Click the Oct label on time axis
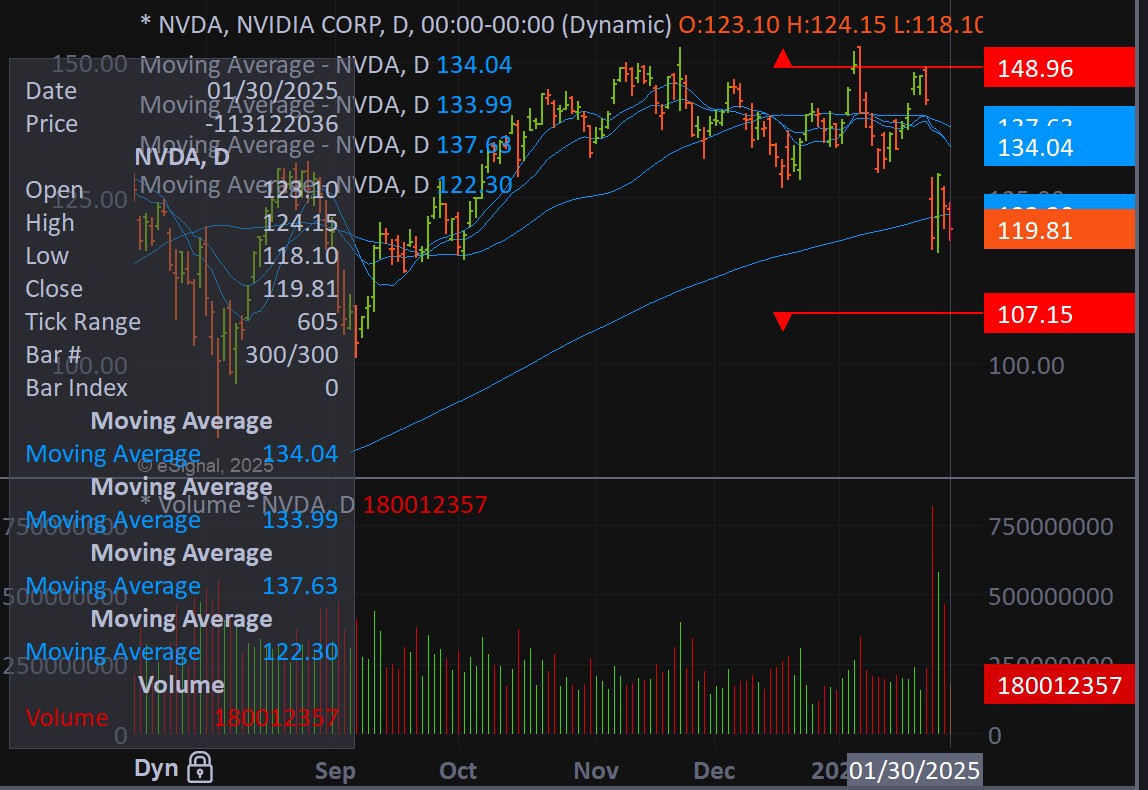This screenshot has height=790, width=1148. point(458,771)
